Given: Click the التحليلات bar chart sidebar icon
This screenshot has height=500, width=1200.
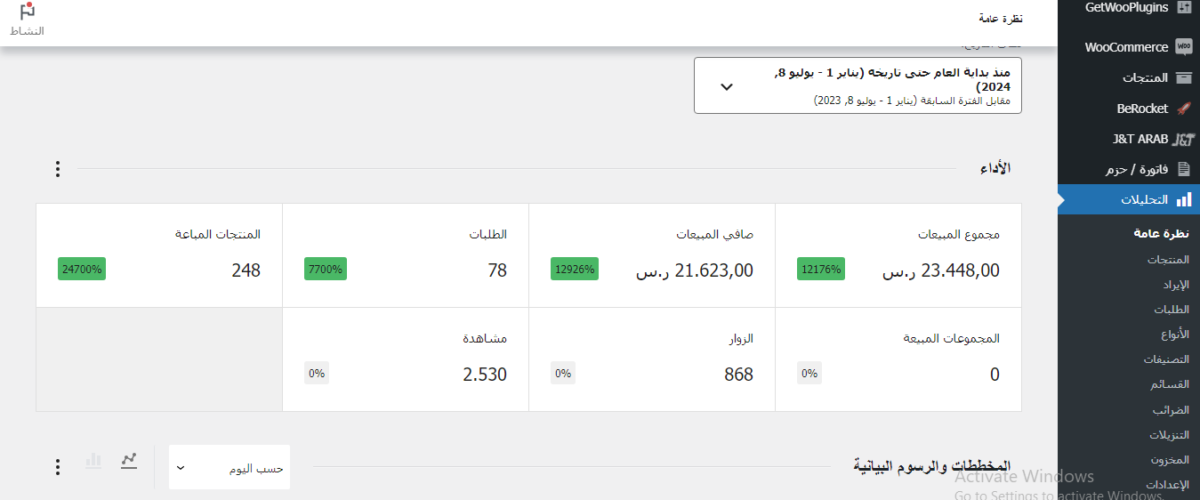Looking at the screenshot, I should (x=1184, y=199).
